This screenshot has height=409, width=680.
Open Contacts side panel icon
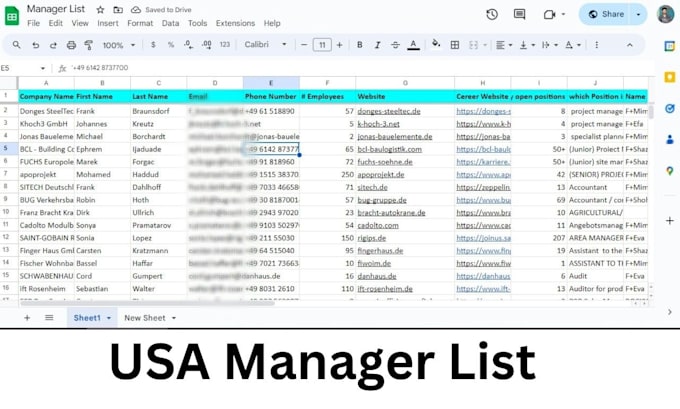670,140
